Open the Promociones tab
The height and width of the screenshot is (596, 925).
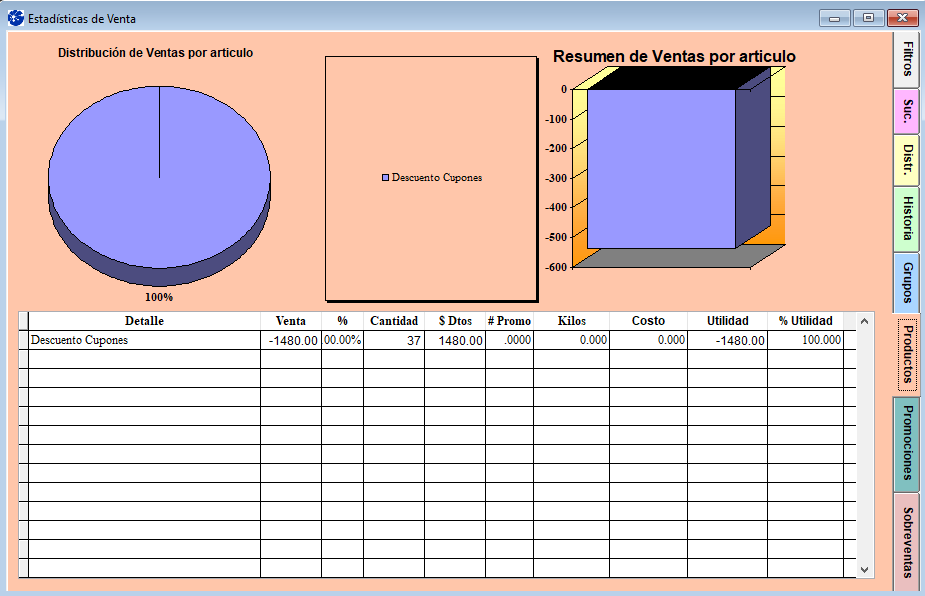(907, 443)
